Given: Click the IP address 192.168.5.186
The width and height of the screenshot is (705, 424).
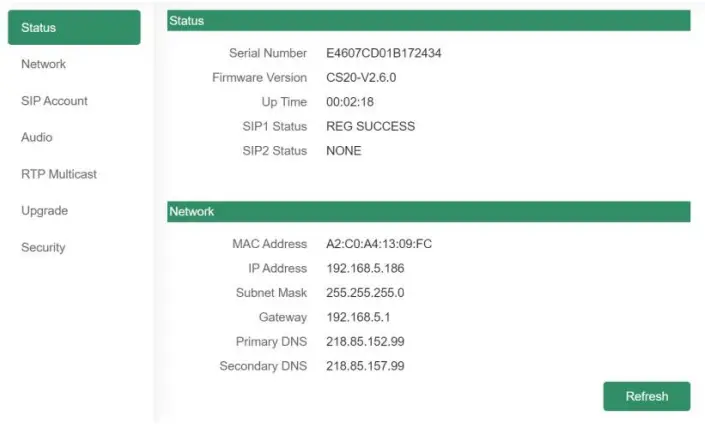Looking at the screenshot, I should [x=365, y=268].
